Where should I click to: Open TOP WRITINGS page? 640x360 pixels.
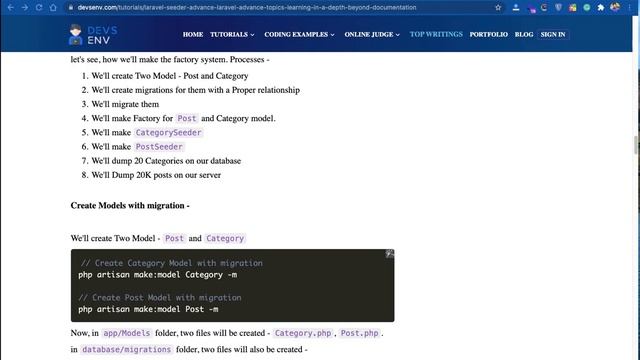(x=436, y=34)
